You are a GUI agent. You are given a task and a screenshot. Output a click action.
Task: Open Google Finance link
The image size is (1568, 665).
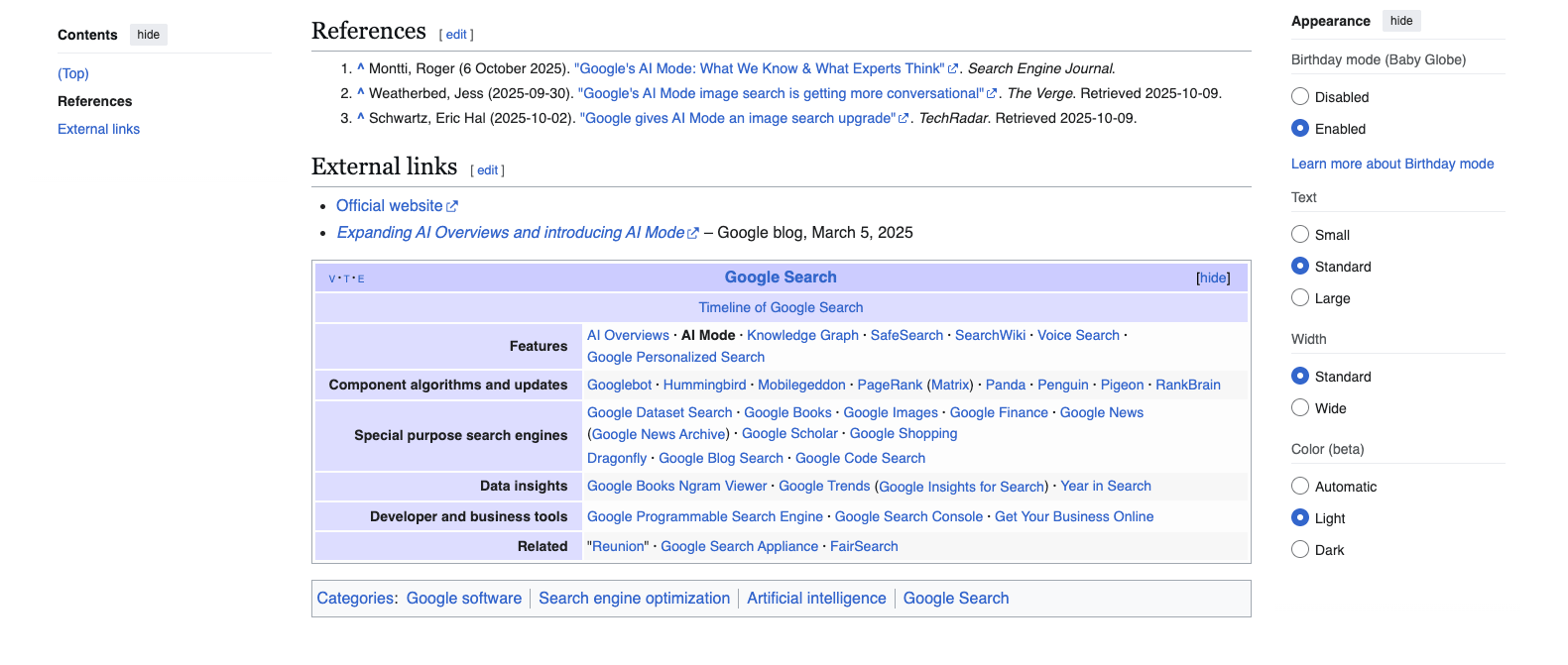tap(999, 412)
